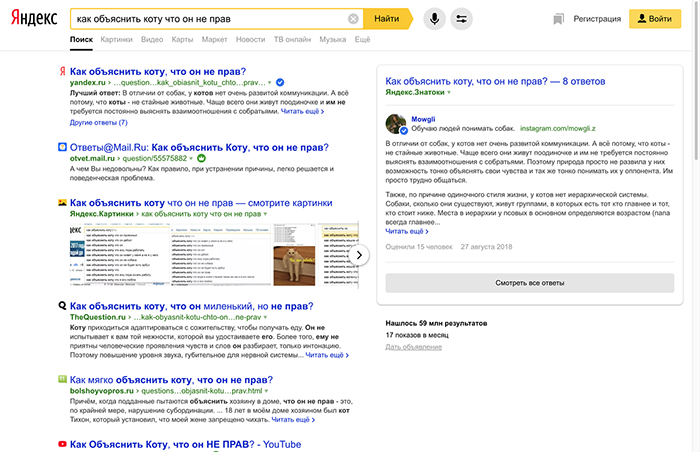Screen dimensions: 700x452
Task: Click the Mail.ru Answers favicon
Action: click(63, 146)
